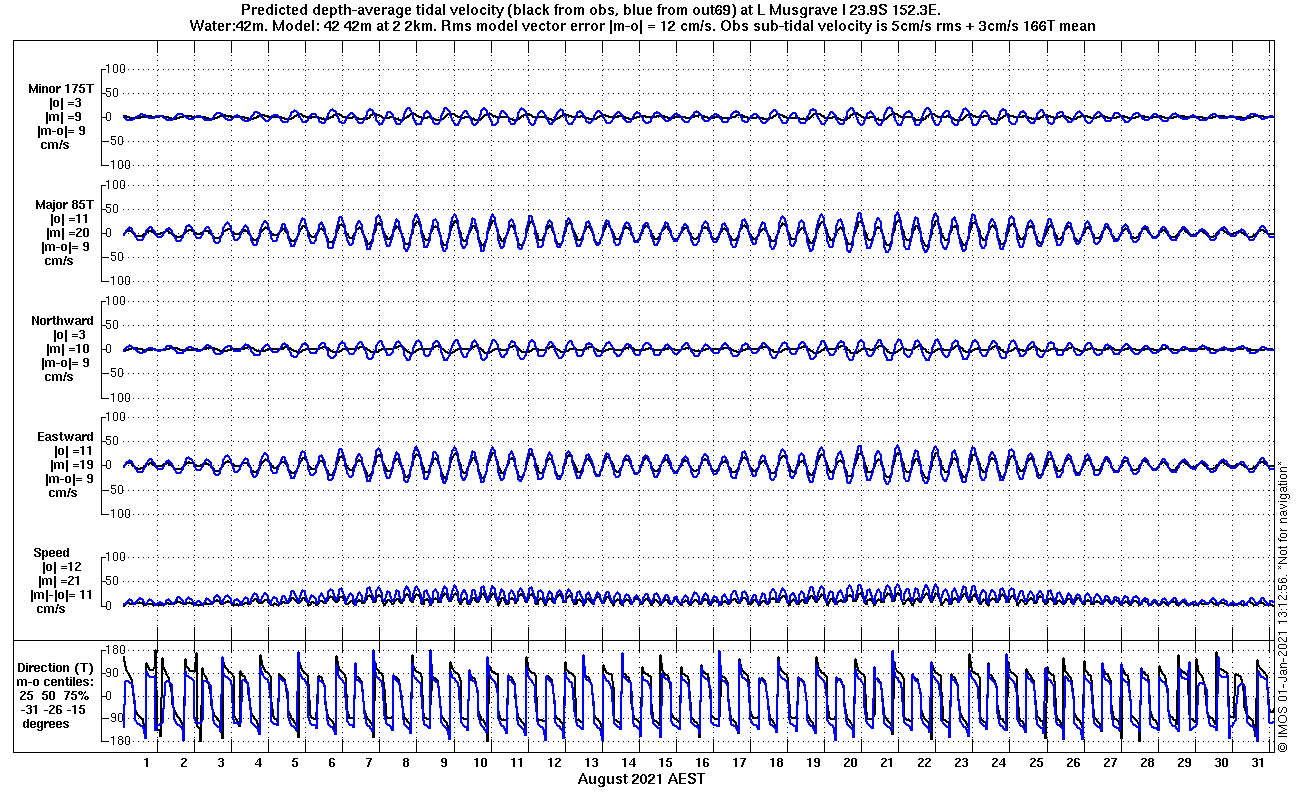The width and height of the screenshot is (1300, 800).
Task: Click the '-90' label on Direction axis
Action: point(115,718)
